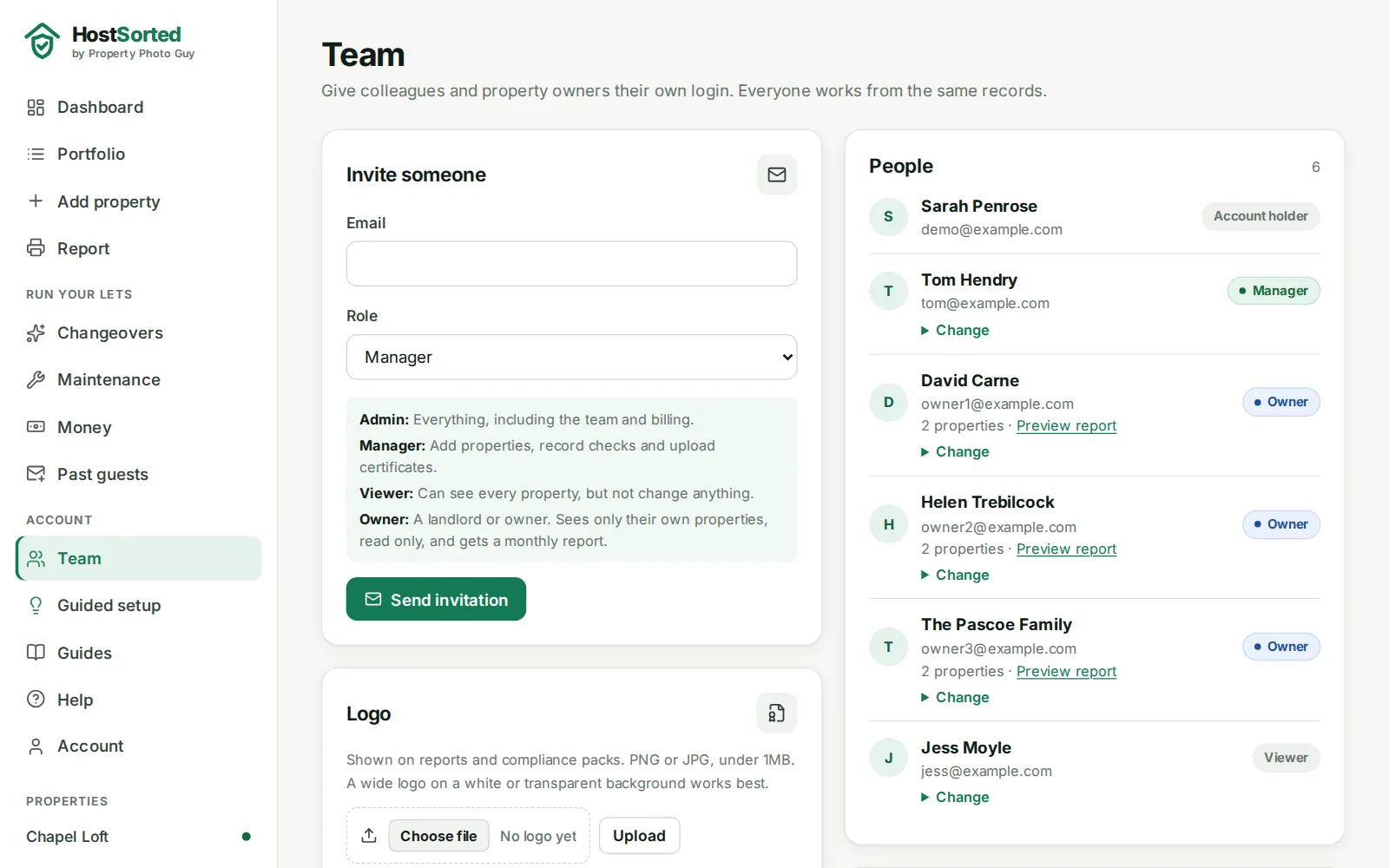Screen dimensions: 1389x868
Task: Open Preview report for The Pascoe Family
Action: pos(1066,672)
